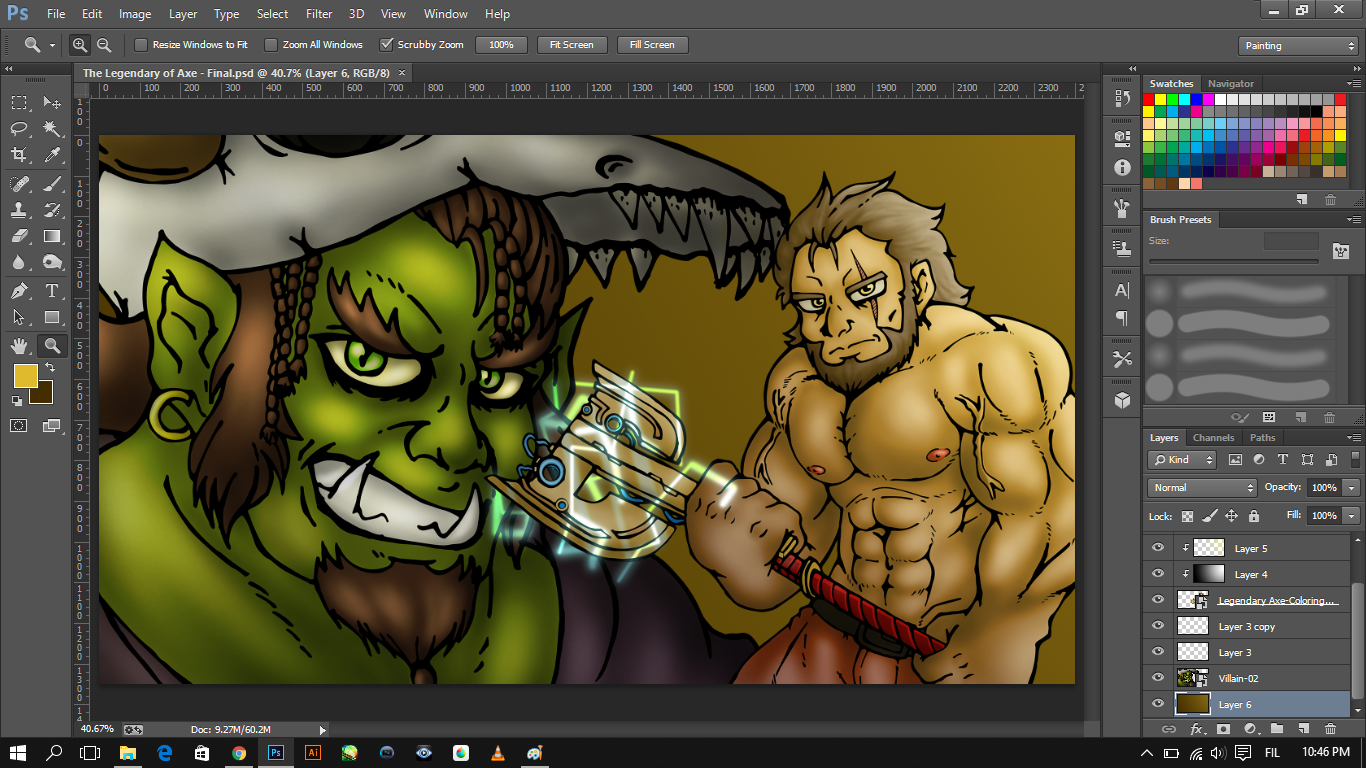The width and height of the screenshot is (1366, 768).
Task: Select the History Brush tool
Action: [x=52, y=210]
